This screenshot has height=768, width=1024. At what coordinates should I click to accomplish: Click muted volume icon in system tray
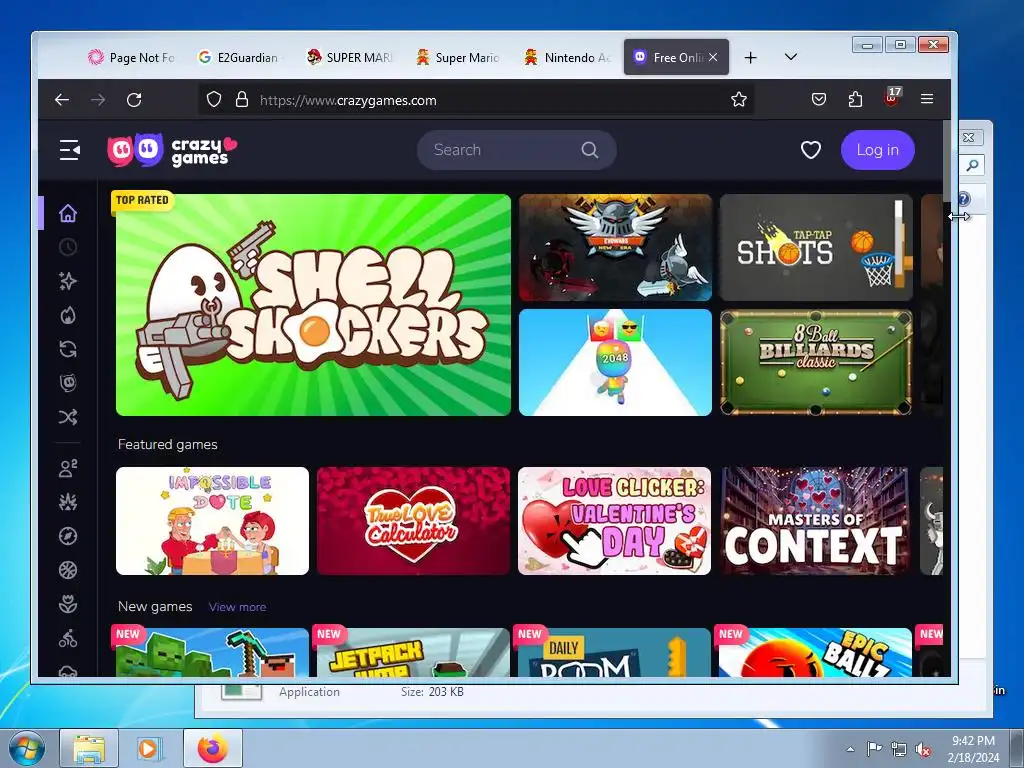[x=923, y=750]
